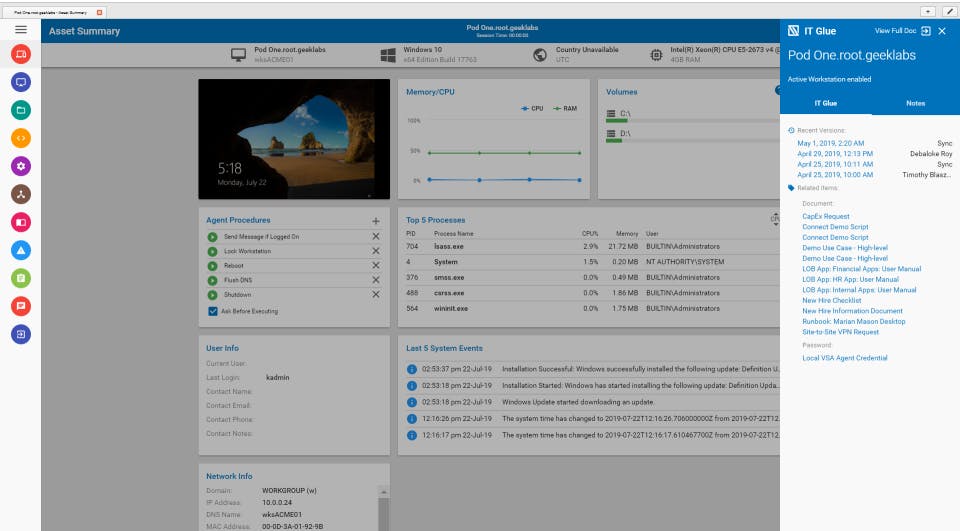Select the IT Glue tab
The height and width of the screenshot is (531, 960).
825,103
